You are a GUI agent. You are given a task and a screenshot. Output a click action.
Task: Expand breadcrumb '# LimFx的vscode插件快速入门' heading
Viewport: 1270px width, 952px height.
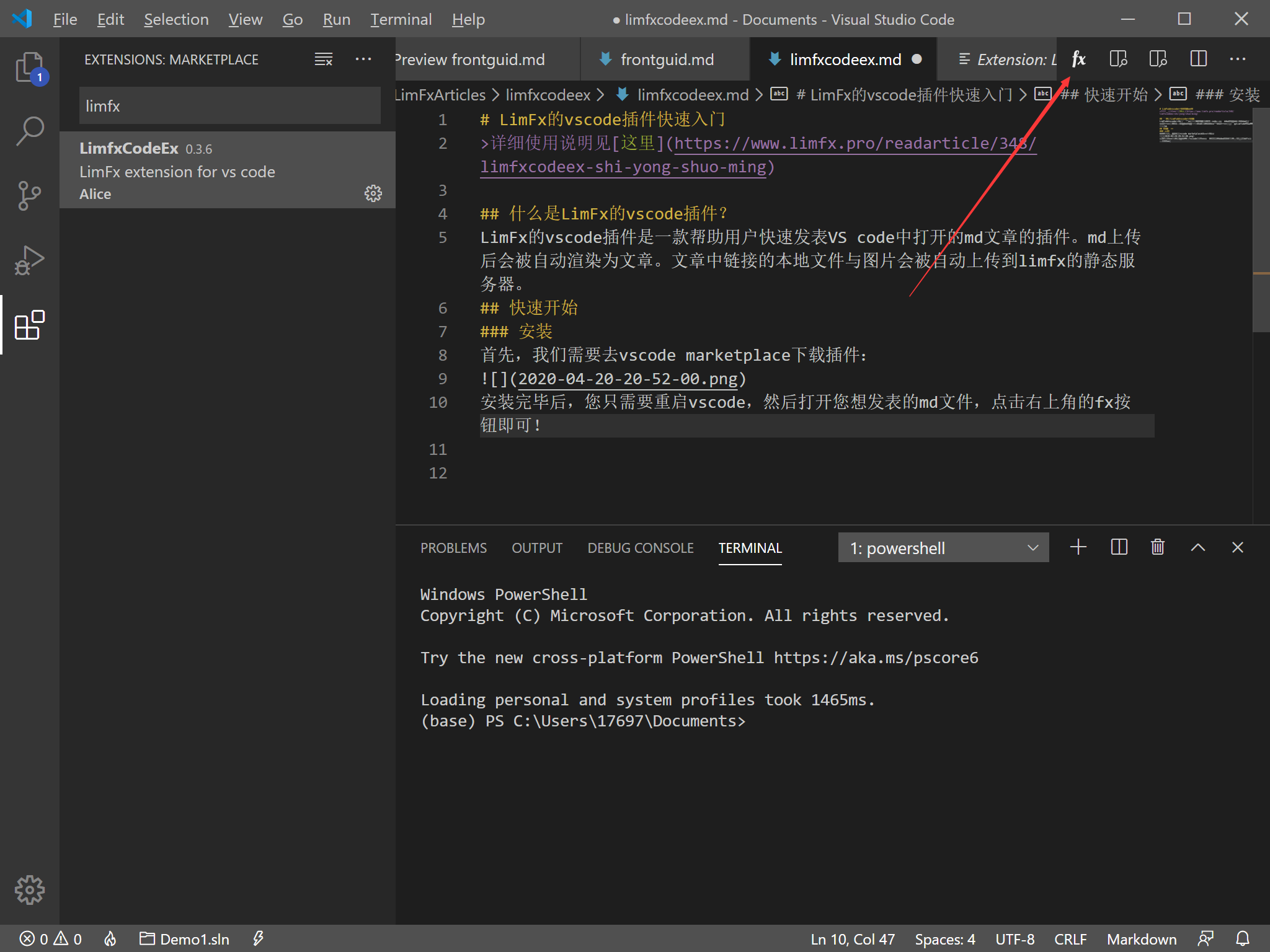(891, 95)
